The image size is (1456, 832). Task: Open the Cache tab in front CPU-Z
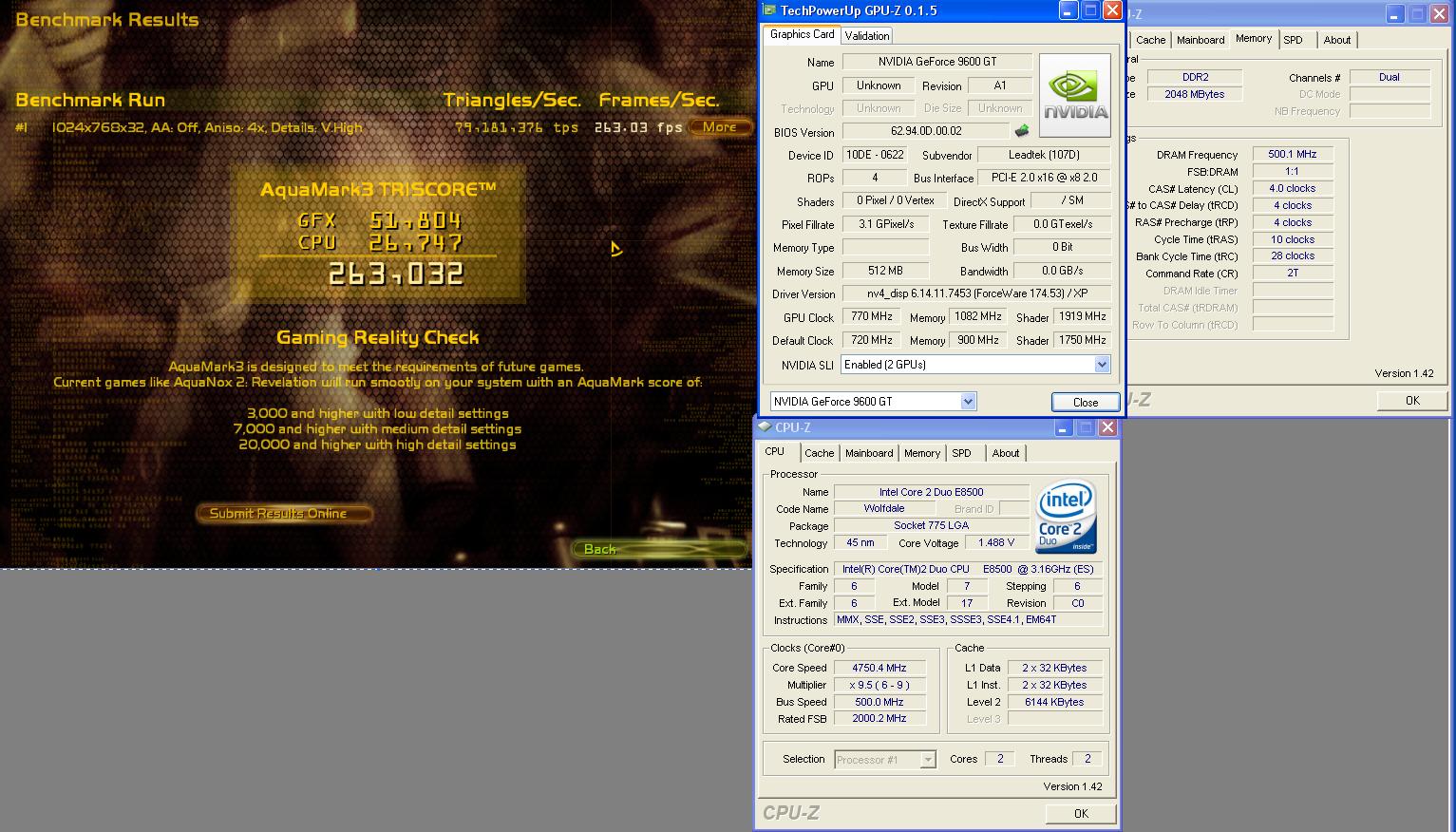click(820, 453)
